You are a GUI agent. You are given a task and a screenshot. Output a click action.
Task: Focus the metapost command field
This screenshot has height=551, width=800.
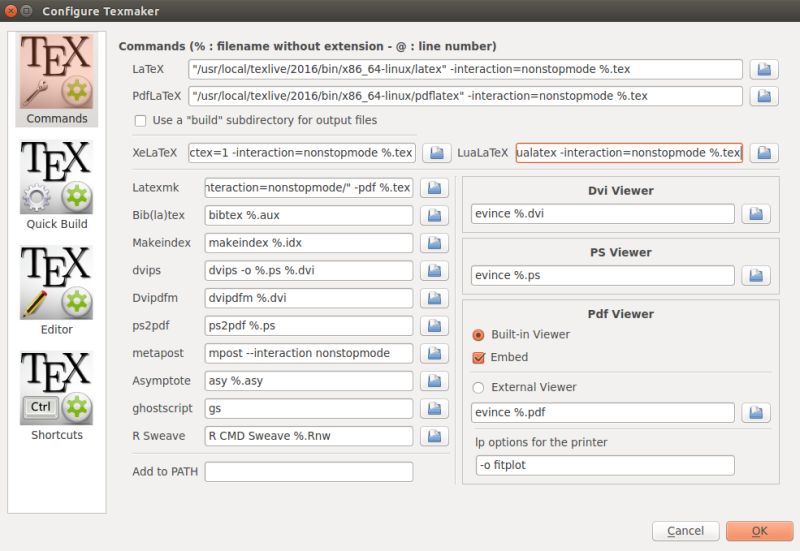309,353
